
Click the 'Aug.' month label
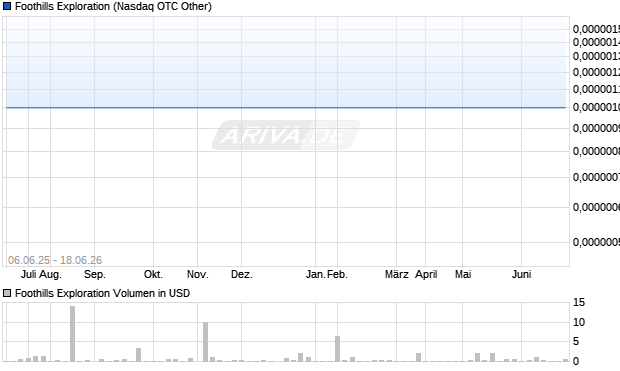50,274
